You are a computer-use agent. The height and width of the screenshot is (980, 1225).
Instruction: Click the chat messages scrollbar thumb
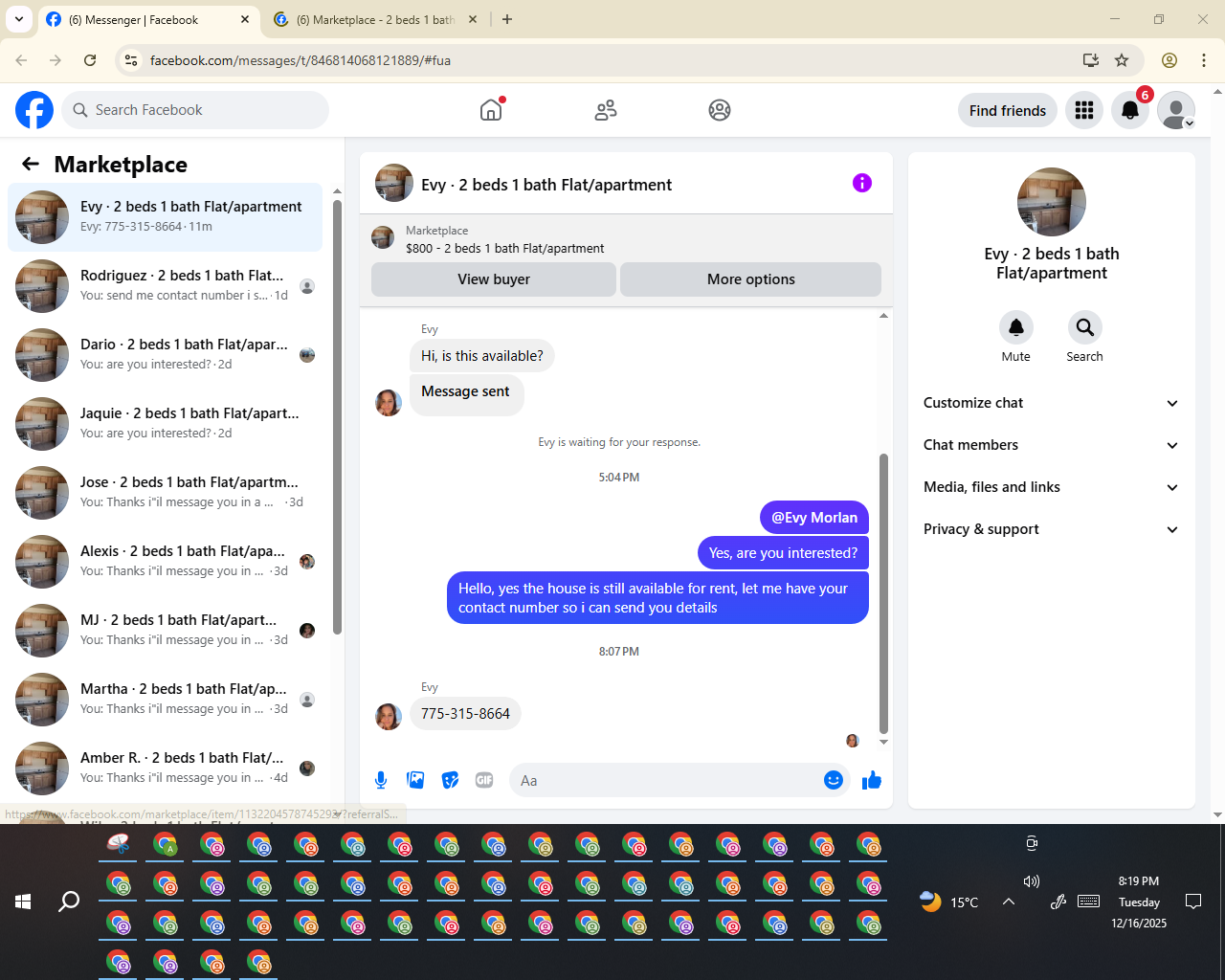pyautogui.click(x=883, y=593)
